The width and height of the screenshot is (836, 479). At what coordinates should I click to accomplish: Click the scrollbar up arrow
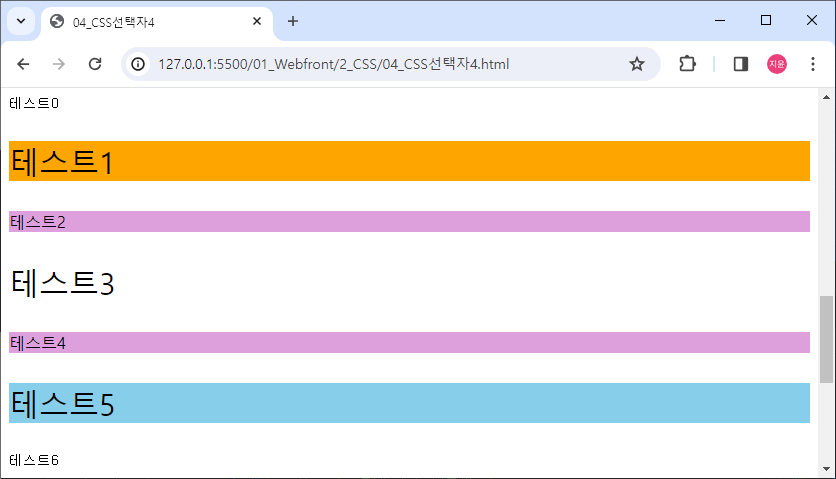pos(826,97)
